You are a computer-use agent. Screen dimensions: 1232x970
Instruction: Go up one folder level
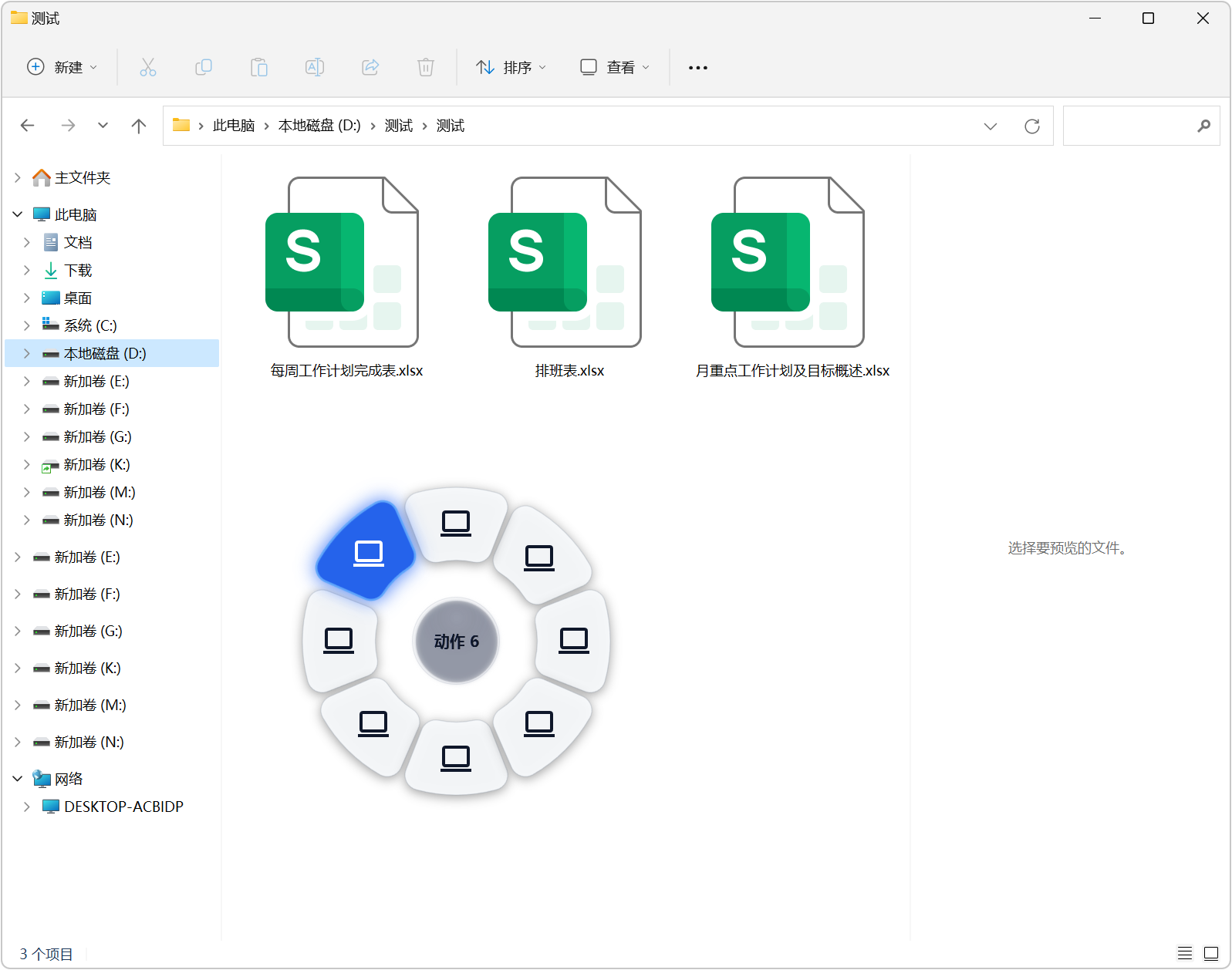139,126
